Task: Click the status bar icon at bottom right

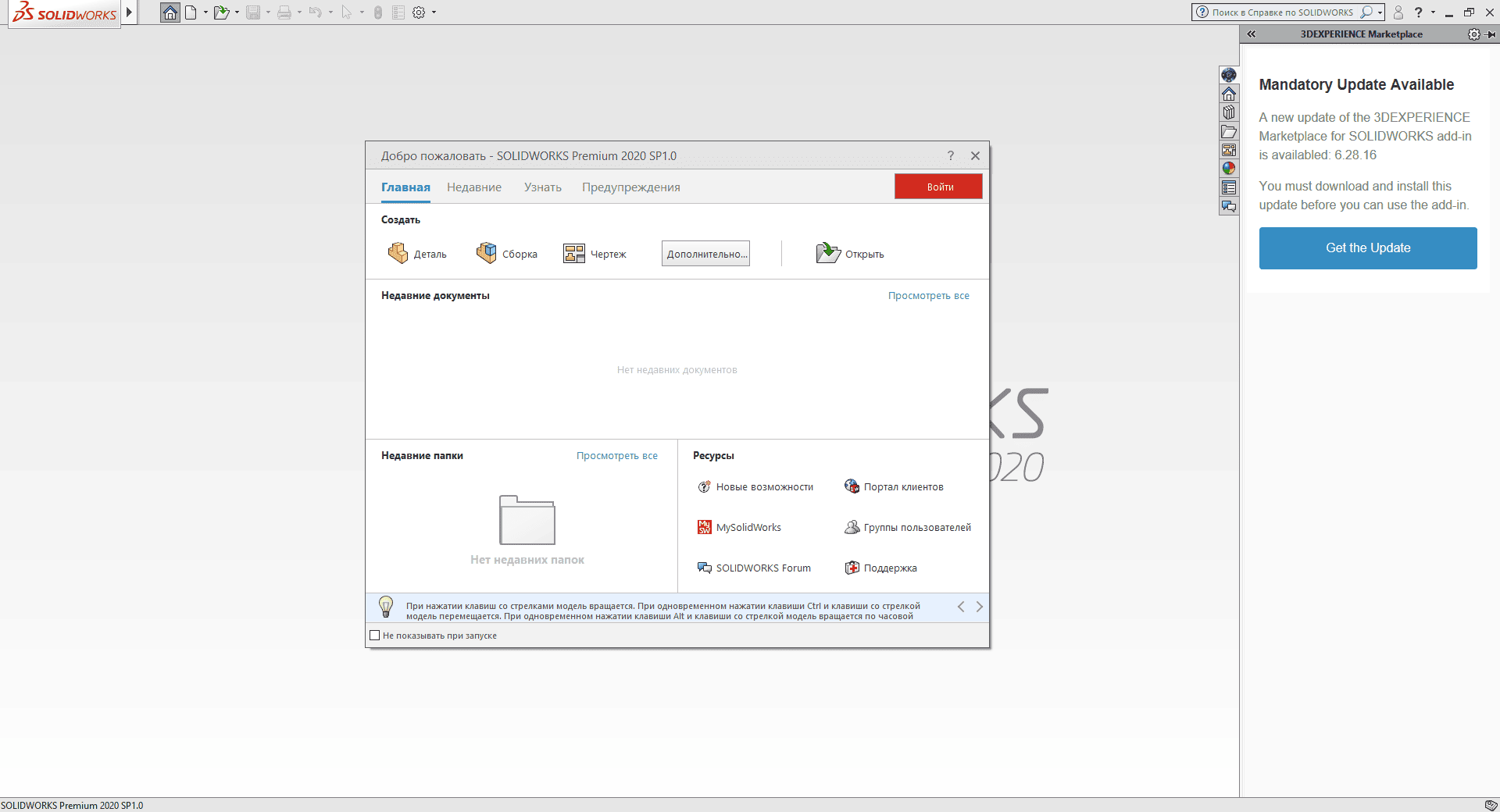Action: [1491, 805]
